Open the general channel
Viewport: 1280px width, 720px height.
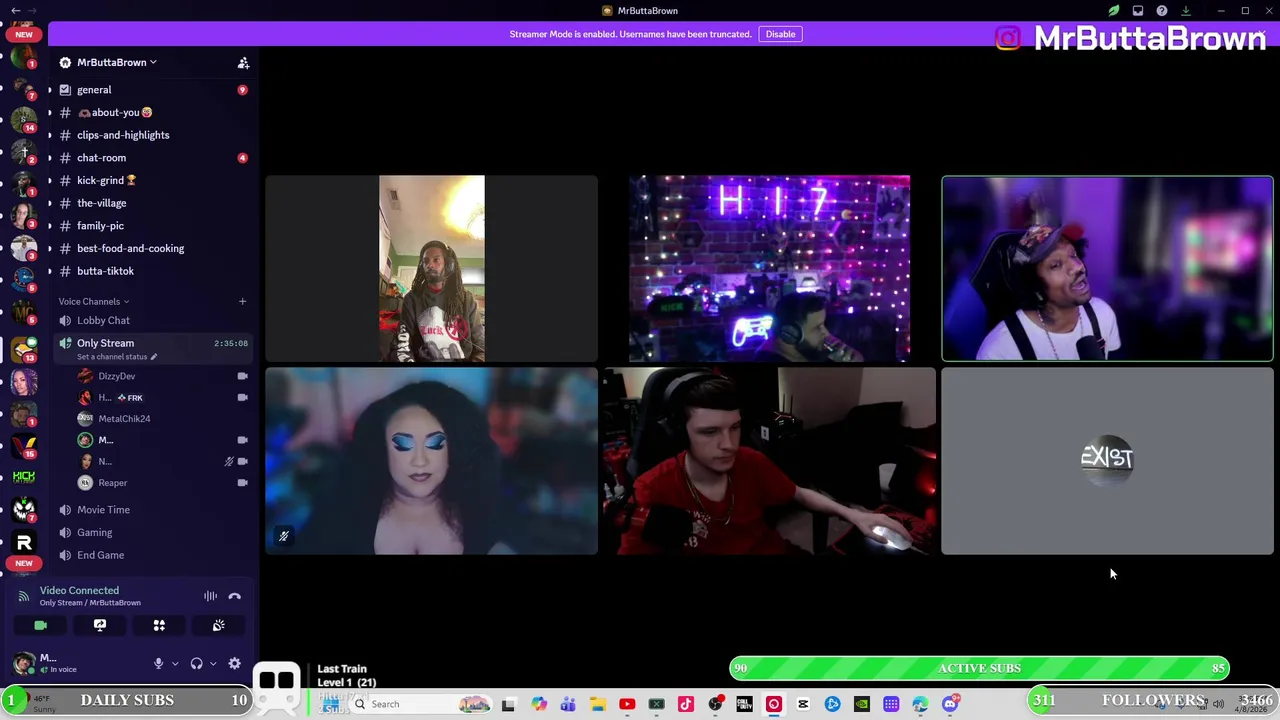click(153, 90)
